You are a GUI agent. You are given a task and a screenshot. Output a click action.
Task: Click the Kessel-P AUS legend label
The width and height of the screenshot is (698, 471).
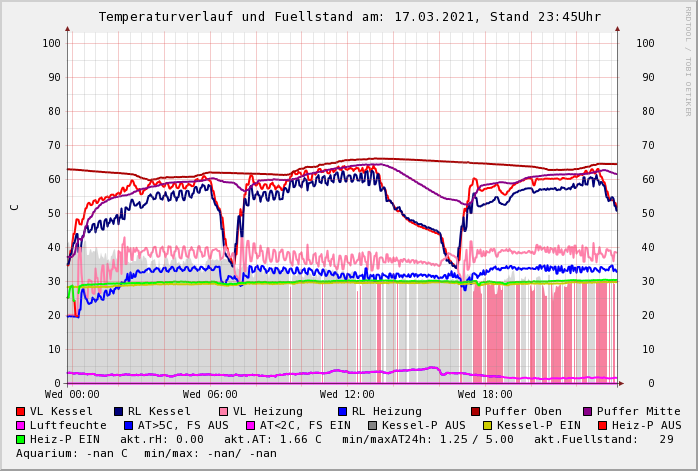[x=424, y=426]
